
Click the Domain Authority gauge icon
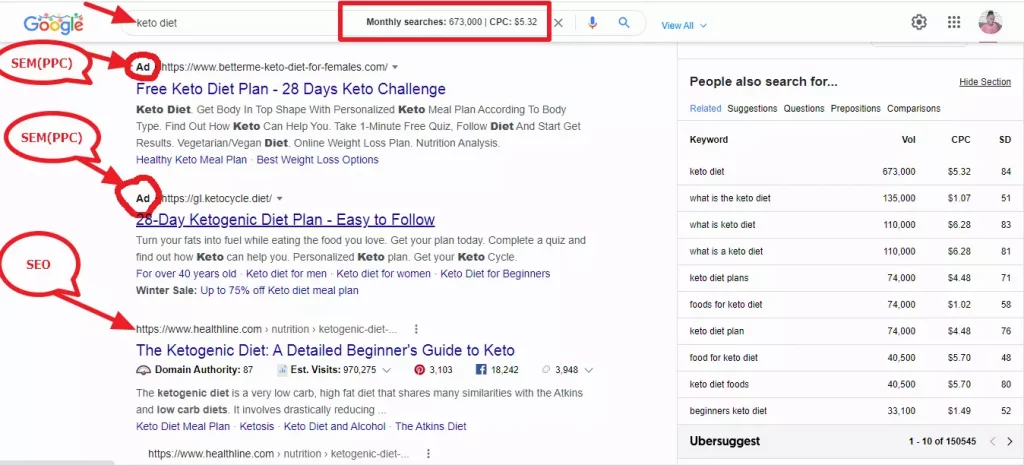[144, 370]
